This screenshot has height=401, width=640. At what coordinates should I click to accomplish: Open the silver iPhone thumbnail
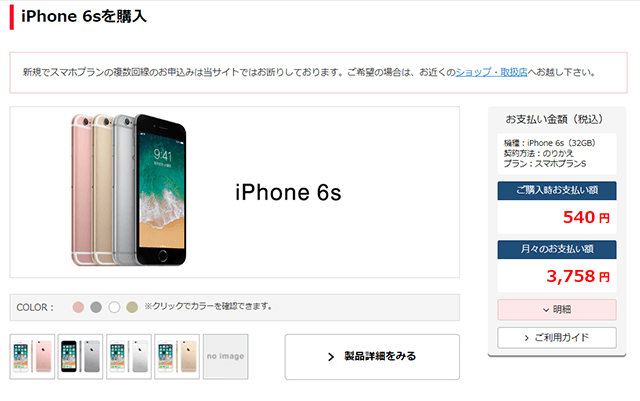click(129, 356)
